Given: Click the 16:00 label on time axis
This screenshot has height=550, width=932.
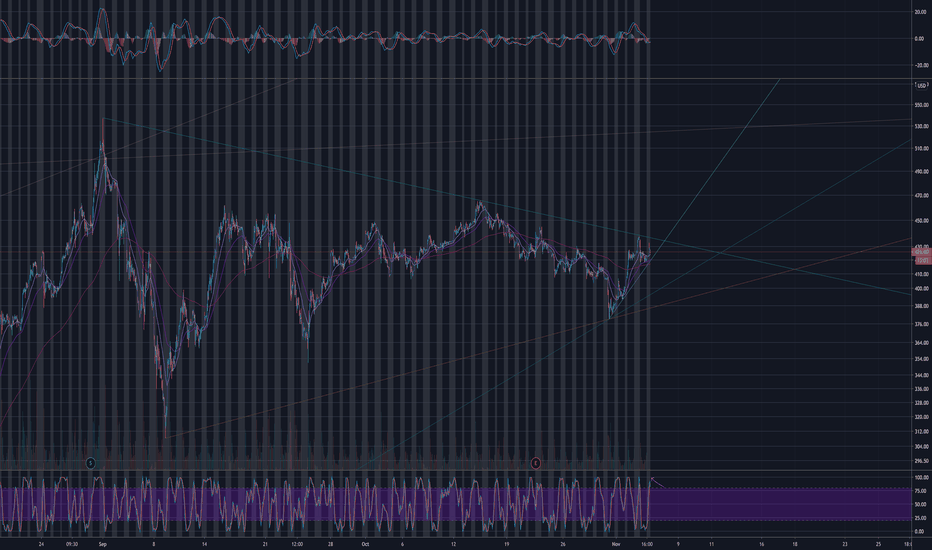Looking at the screenshot, I should click(x=647, y=544).
